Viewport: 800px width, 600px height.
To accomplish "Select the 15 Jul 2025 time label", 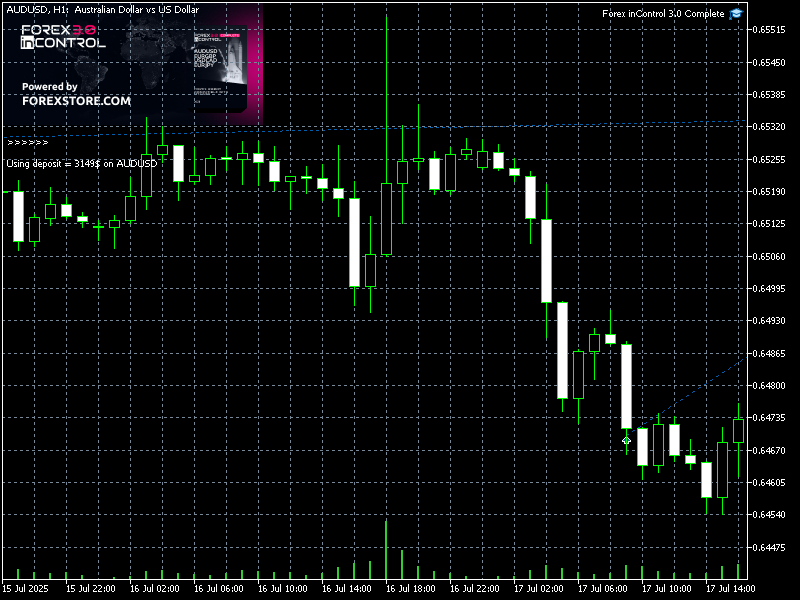I will (x=26, y=589).
